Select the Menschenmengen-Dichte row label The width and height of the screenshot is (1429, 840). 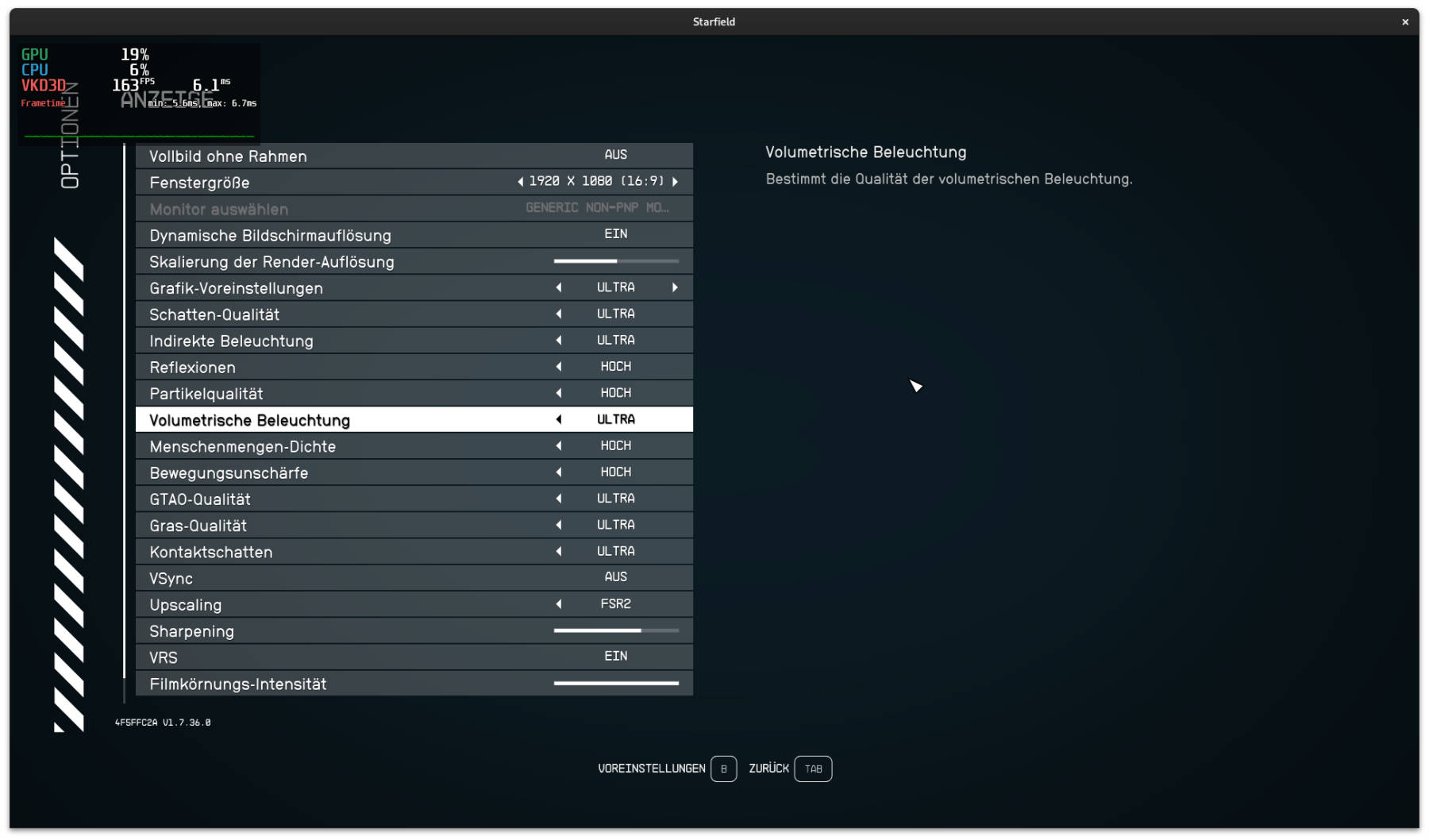click(x=242, y=447)
